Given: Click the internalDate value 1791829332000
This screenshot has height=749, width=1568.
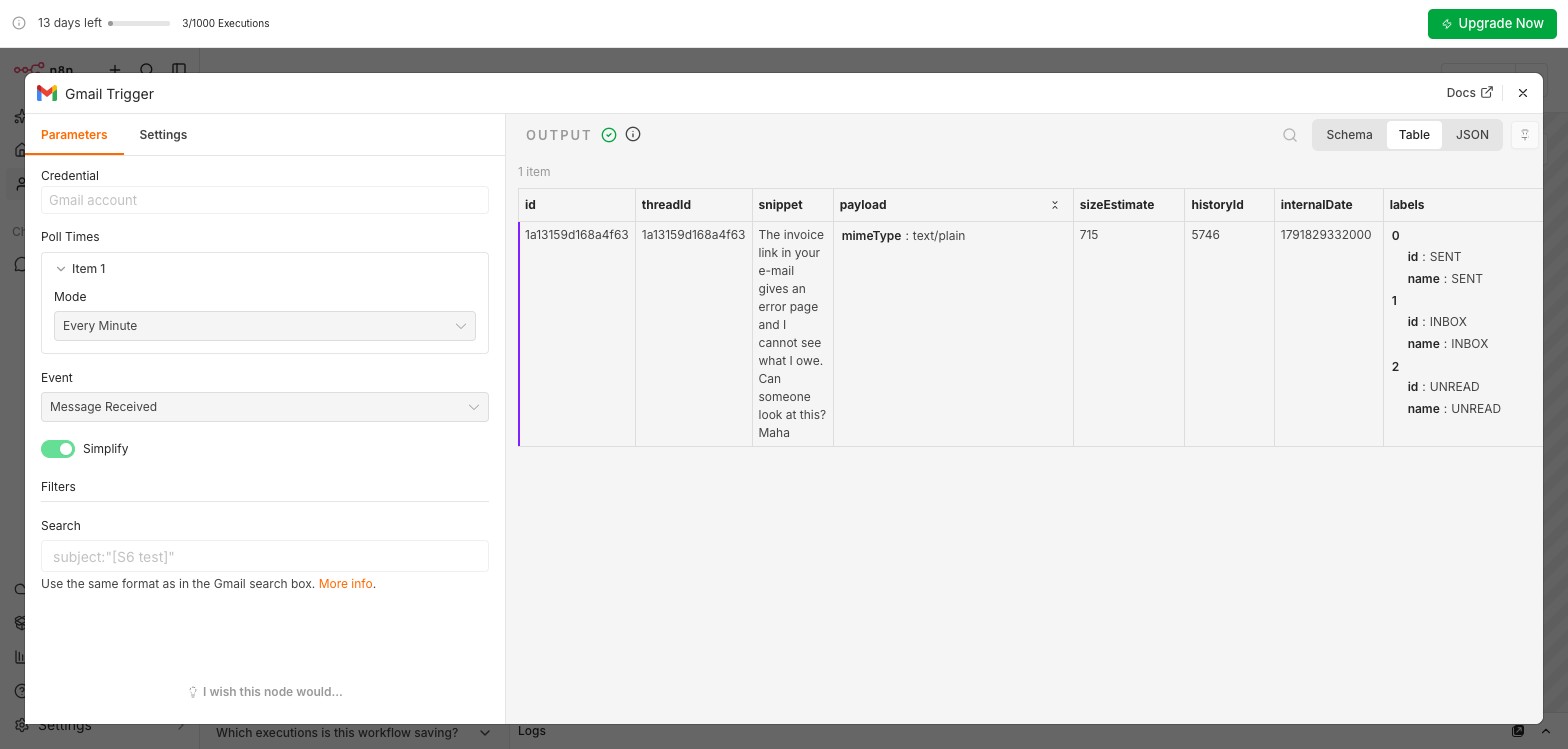Looking at the screenshot, I should pos(1326,235).
